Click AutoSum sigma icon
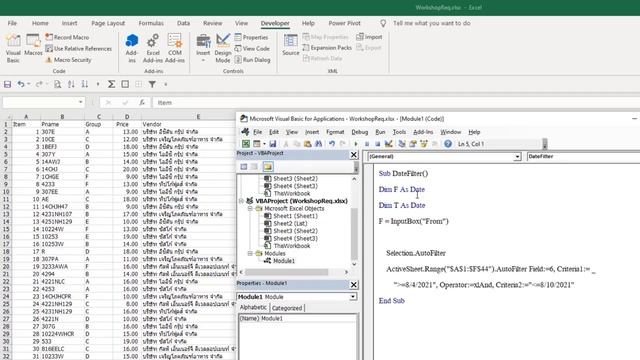This screenshot has width=640, height=360. pyautogui.click(x=111, y=84)
